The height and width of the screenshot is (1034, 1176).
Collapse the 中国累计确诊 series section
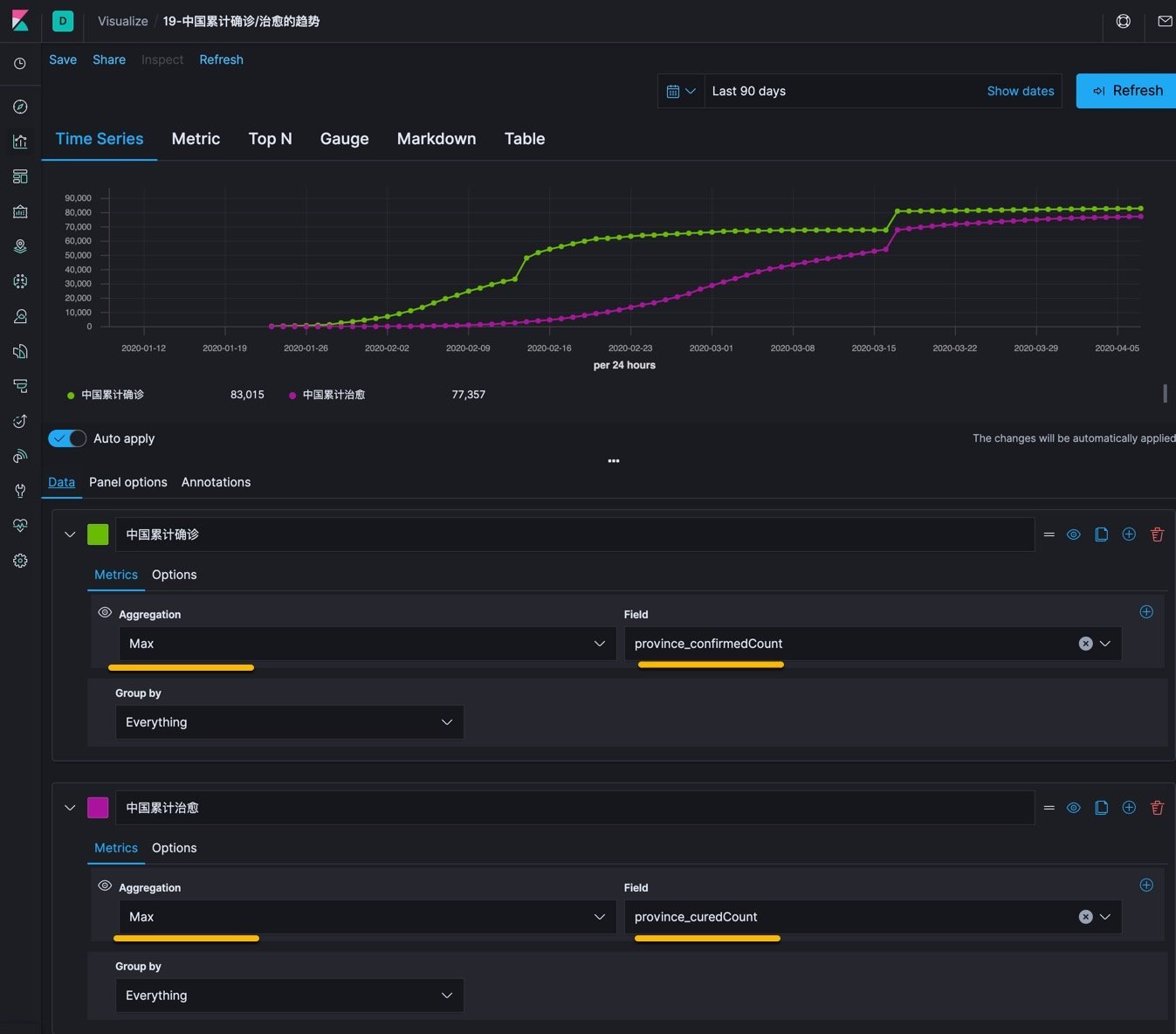point(70,534)
